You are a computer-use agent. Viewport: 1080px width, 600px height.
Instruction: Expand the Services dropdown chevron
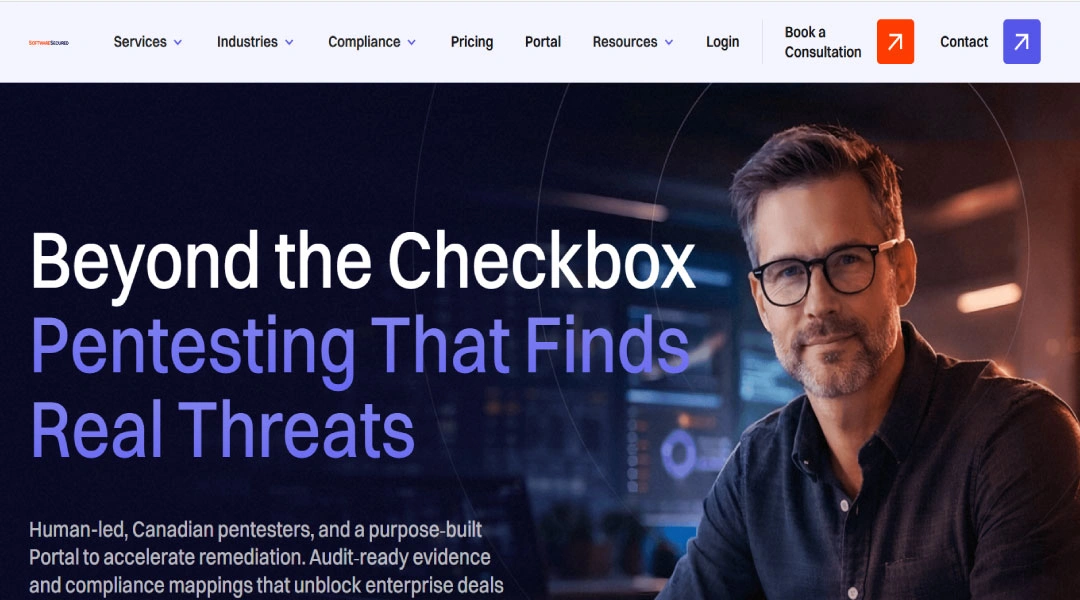point(178,43)
